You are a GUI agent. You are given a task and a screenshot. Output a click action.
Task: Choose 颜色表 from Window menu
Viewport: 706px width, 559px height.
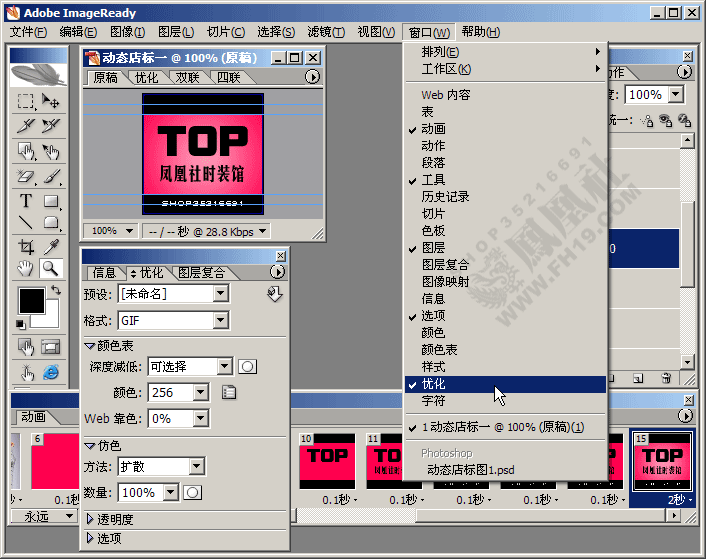point(506,350)
